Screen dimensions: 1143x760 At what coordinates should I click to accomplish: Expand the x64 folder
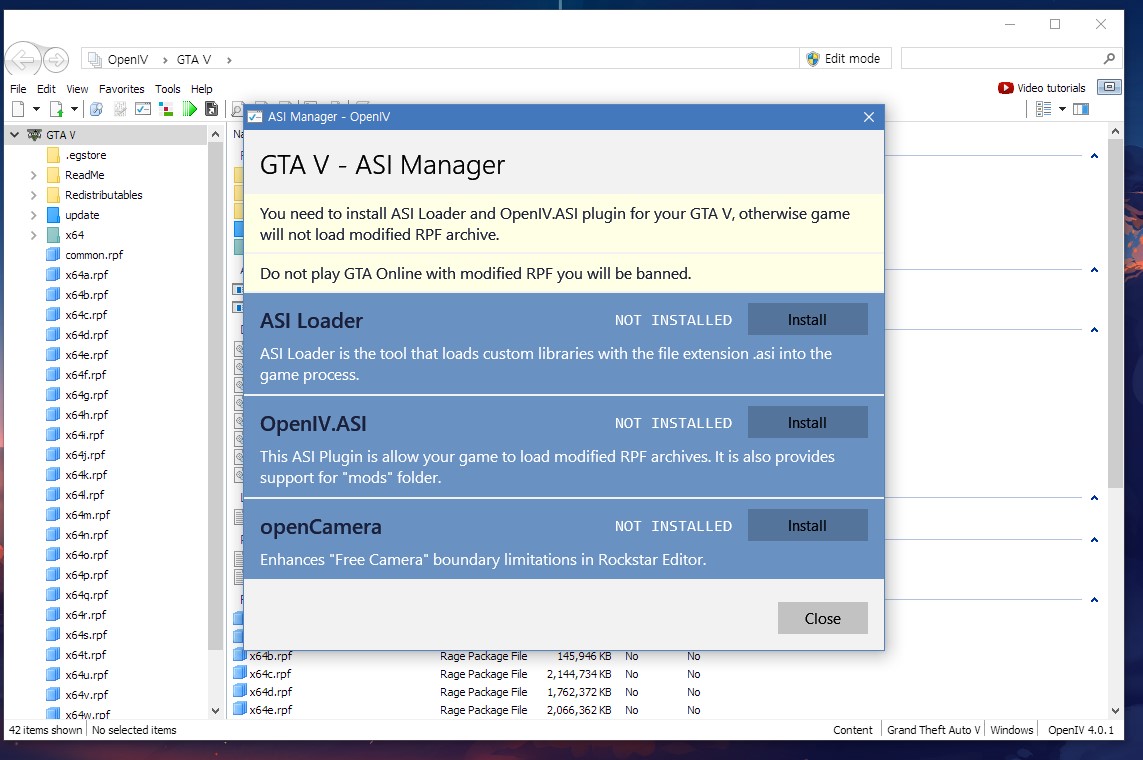point(33,235)
